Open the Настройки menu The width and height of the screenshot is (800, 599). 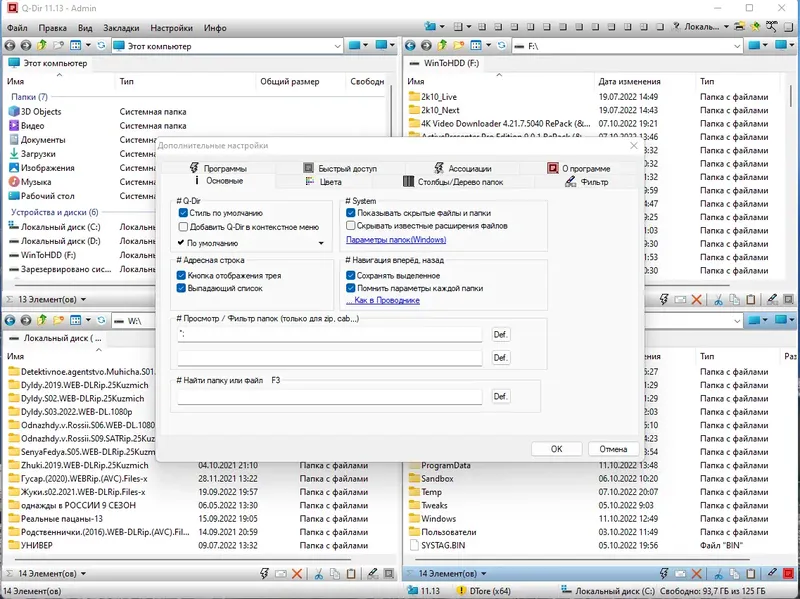(171, 28)
